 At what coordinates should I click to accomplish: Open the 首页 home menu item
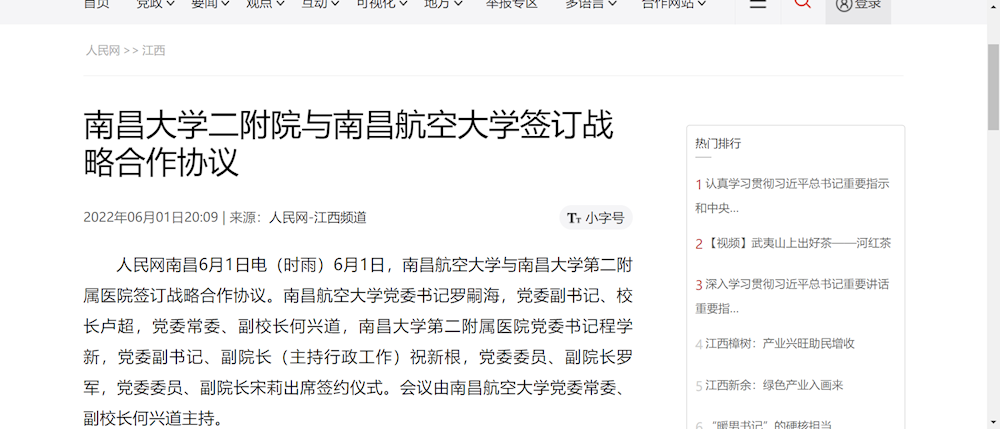click(96, 3)
